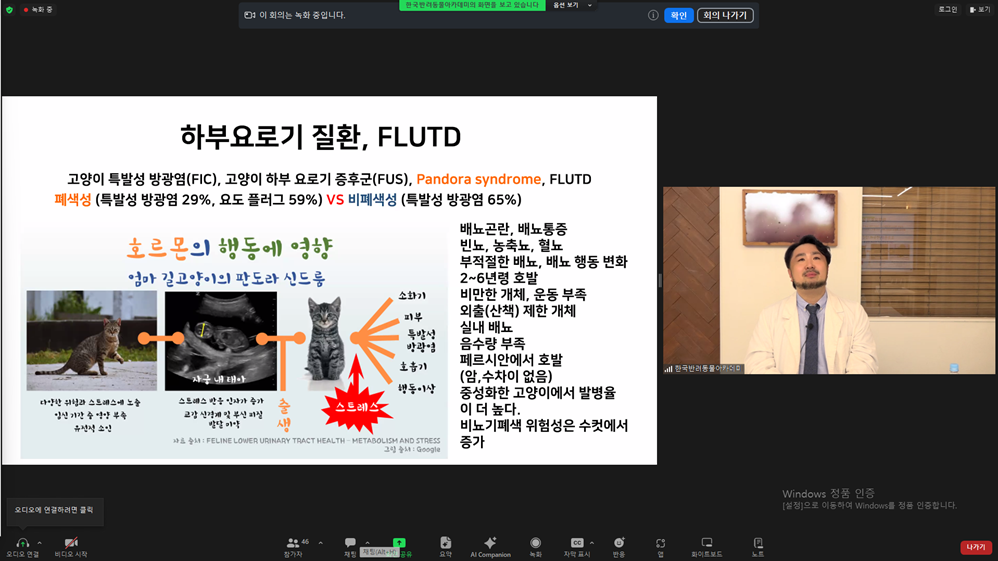Click the red leave button
Screen dimensions: 998x561
pos(976,547)
